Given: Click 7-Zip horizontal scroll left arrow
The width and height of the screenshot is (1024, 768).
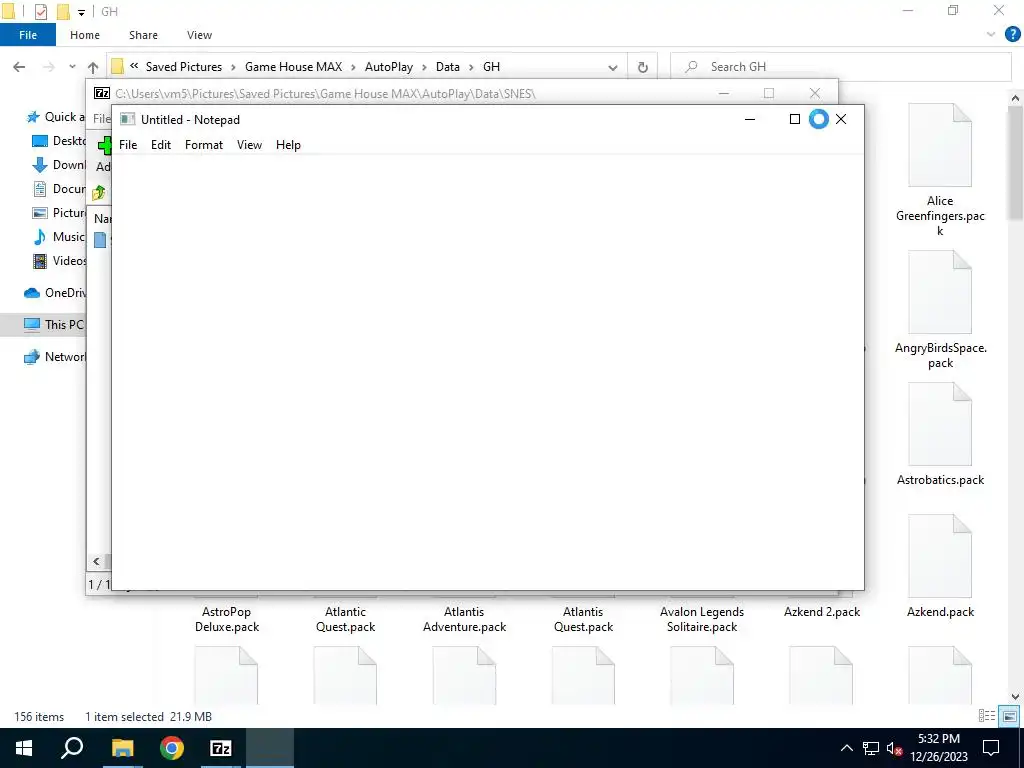Looking at the screenshot, I should click(97, 561).
